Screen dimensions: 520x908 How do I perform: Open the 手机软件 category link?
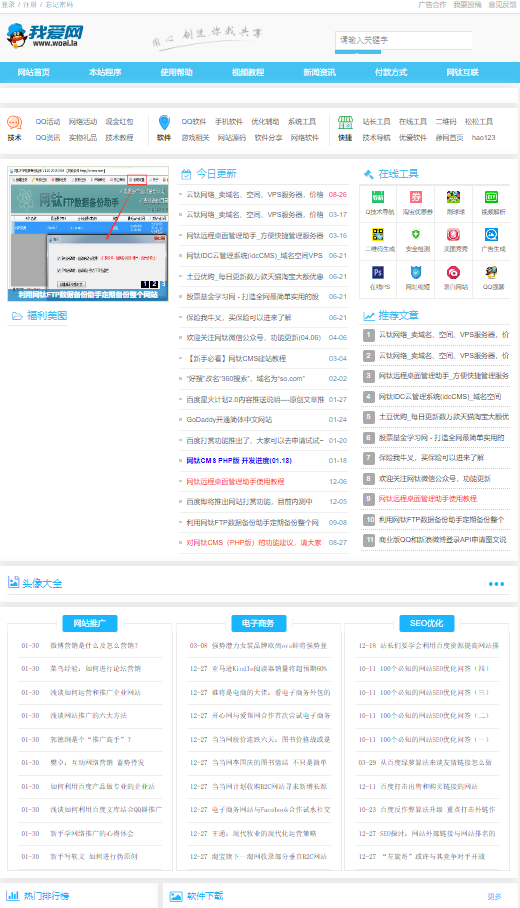pyautogui.click(x=229, y=122)
